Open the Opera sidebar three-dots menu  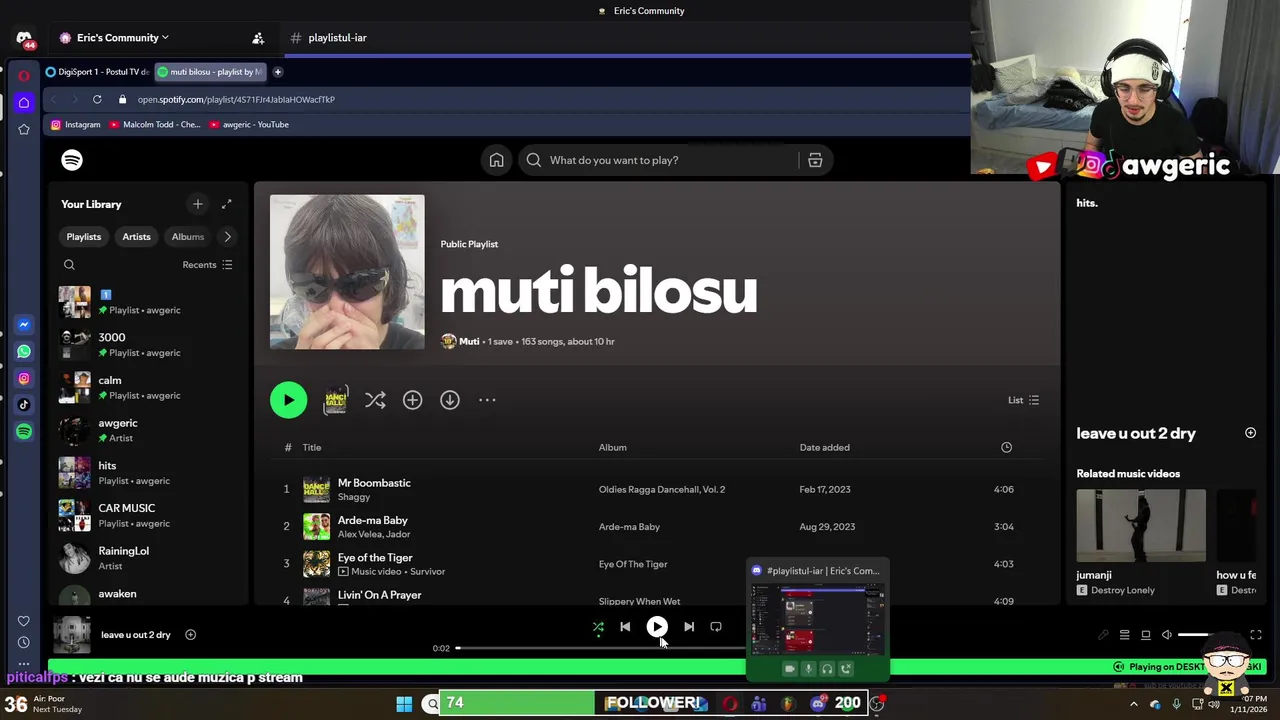click(24, 663)
